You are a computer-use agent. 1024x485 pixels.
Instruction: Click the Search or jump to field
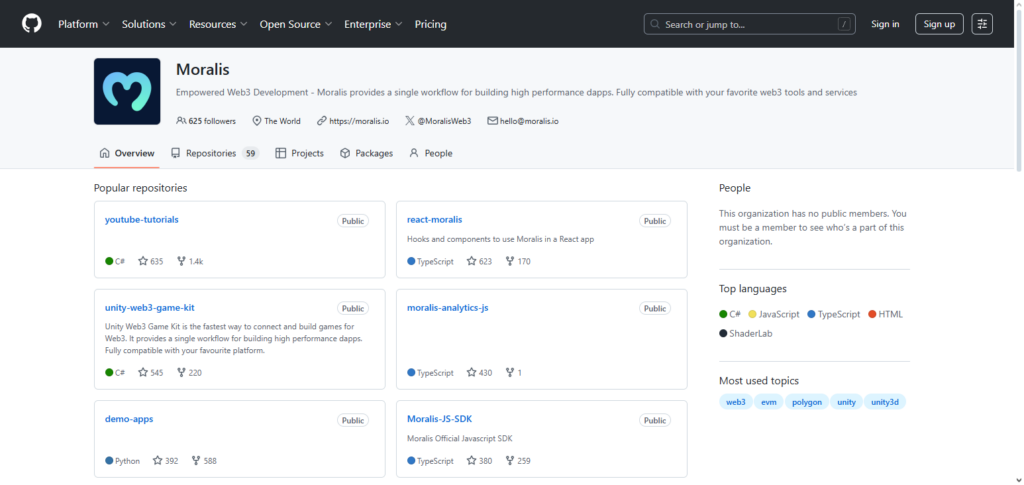(x=750, y=24)
